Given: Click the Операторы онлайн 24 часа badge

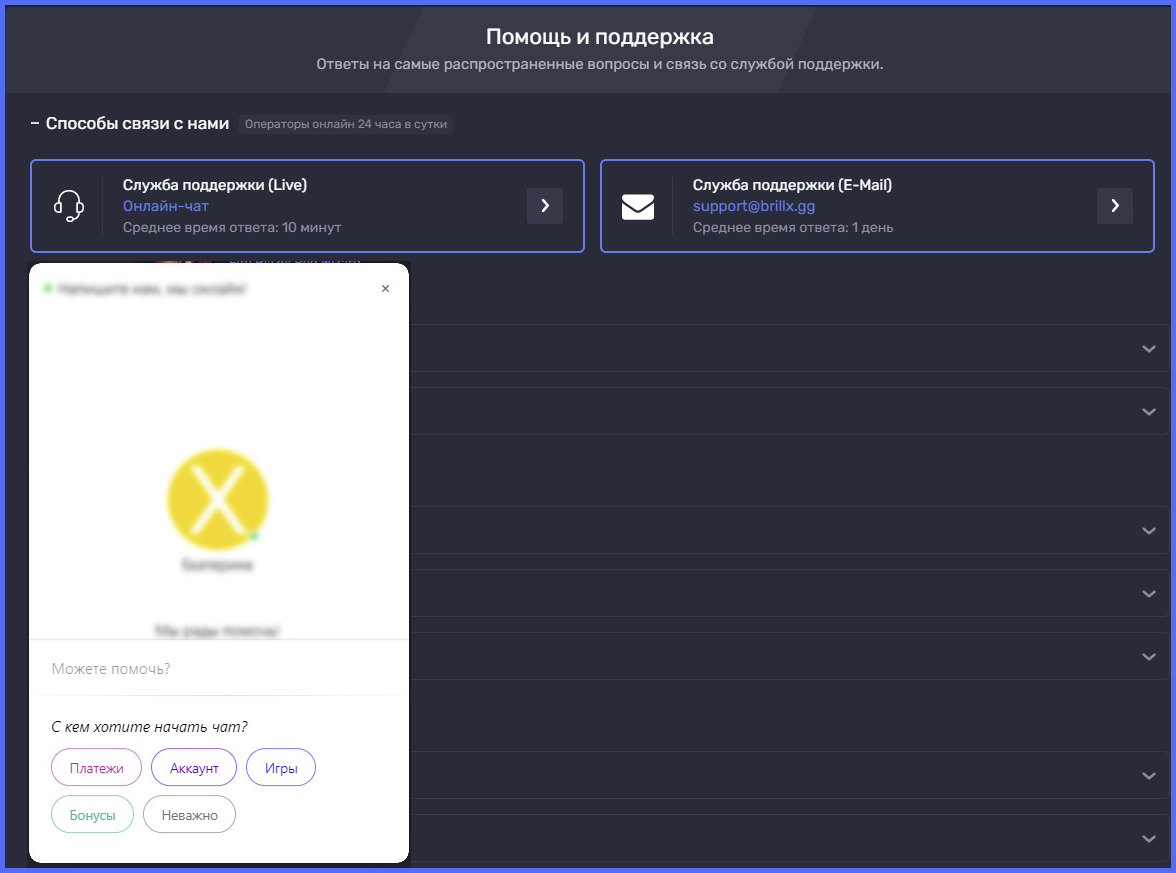Looking at the screenshot, I should (345, 124).
